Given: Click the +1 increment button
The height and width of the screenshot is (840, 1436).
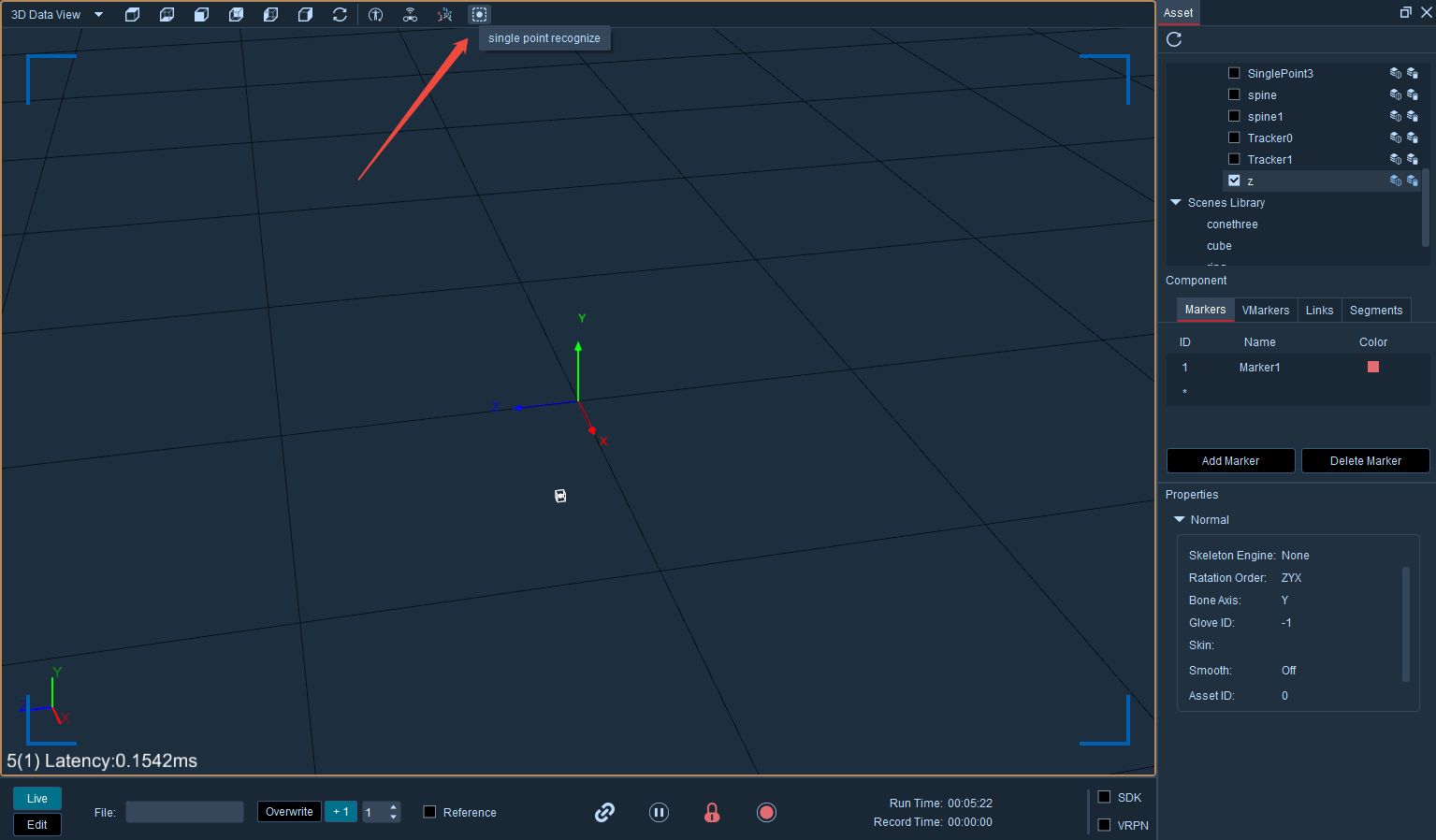Looking at the screenshot, I should (x=341, y=812).
